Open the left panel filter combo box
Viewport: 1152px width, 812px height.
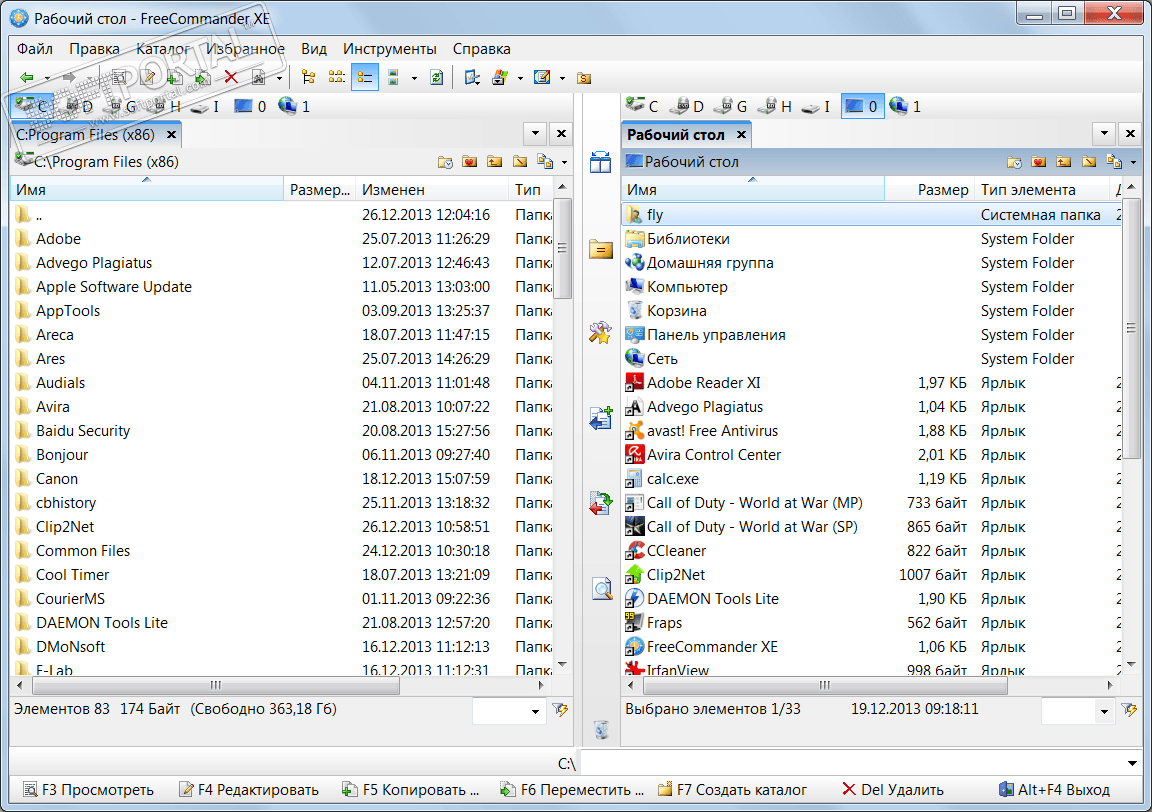[509, 711]
